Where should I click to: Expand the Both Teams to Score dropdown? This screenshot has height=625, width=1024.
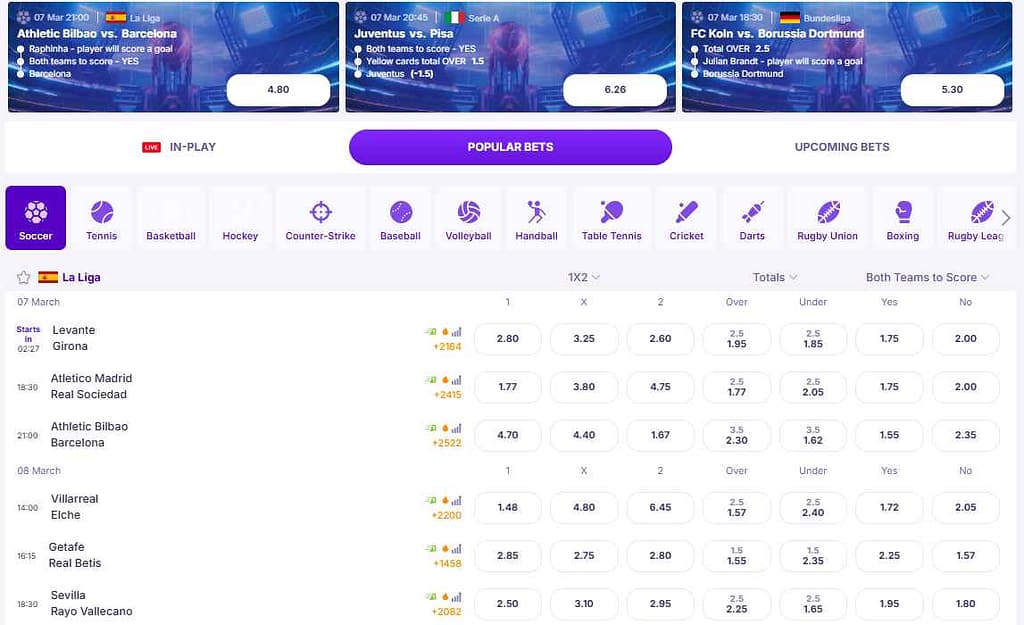[x=927, y=278]
